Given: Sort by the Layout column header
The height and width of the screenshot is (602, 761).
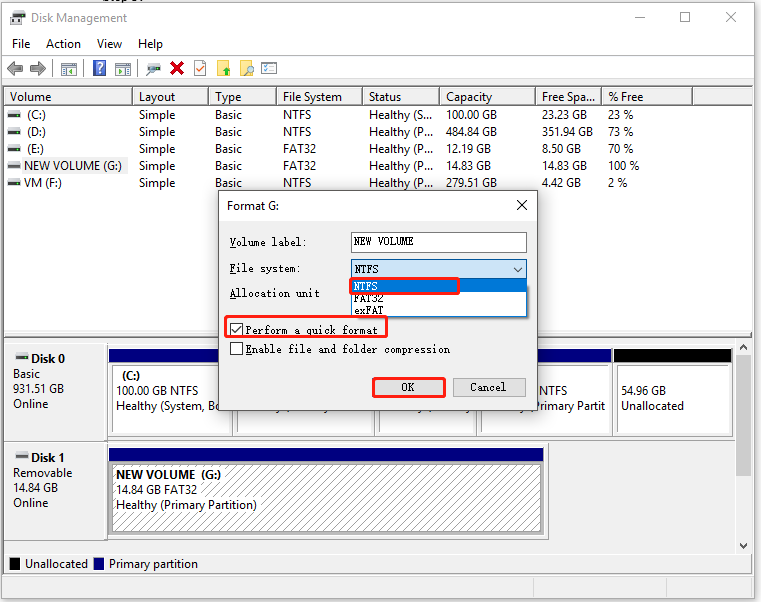Looking at the screenshot, I should coord(171,97).
